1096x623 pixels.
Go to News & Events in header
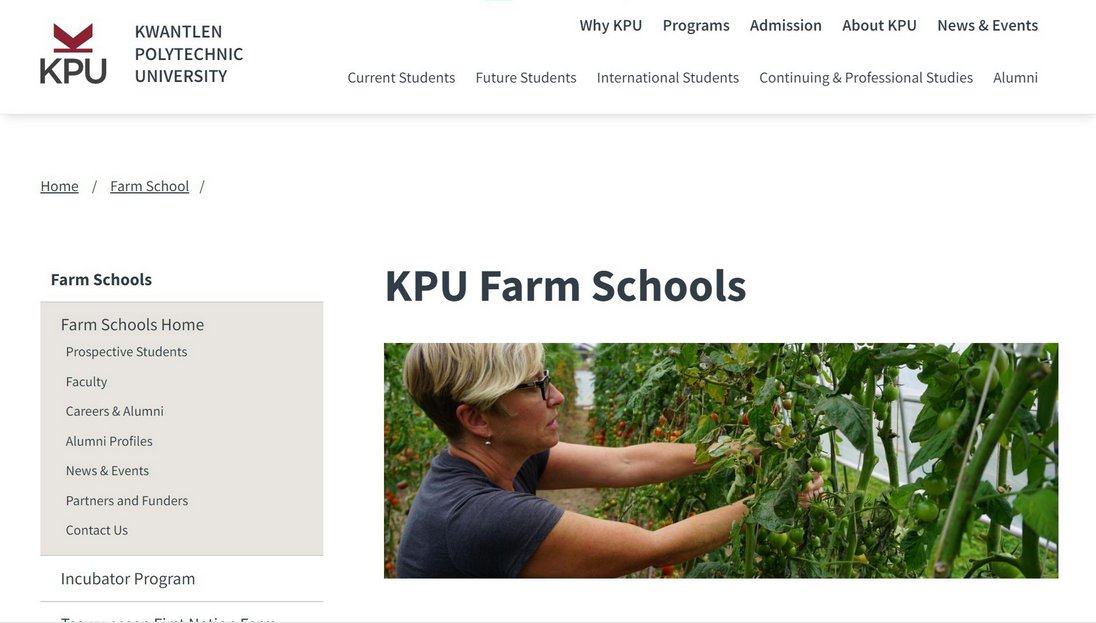click(987, 25)
